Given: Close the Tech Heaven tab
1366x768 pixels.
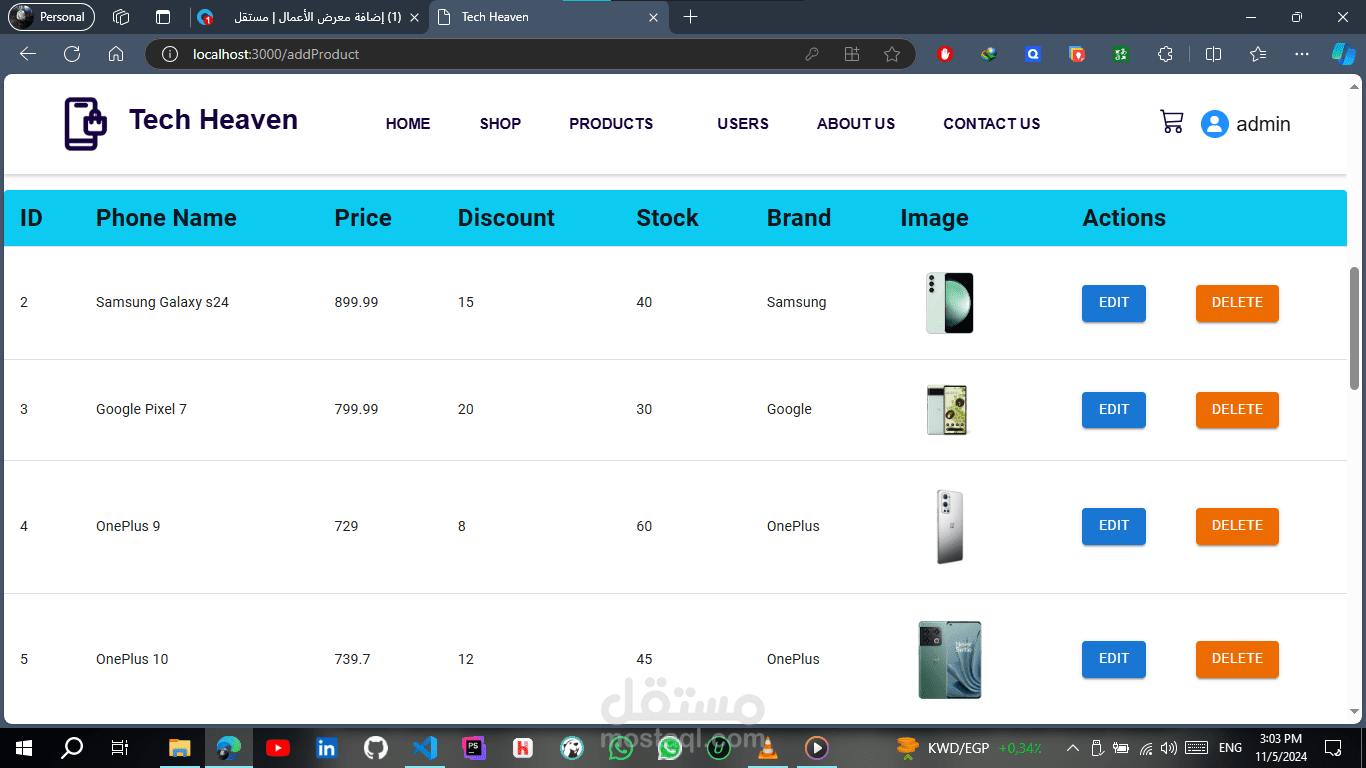Looking at the screenshot, I should pos(654,17).
